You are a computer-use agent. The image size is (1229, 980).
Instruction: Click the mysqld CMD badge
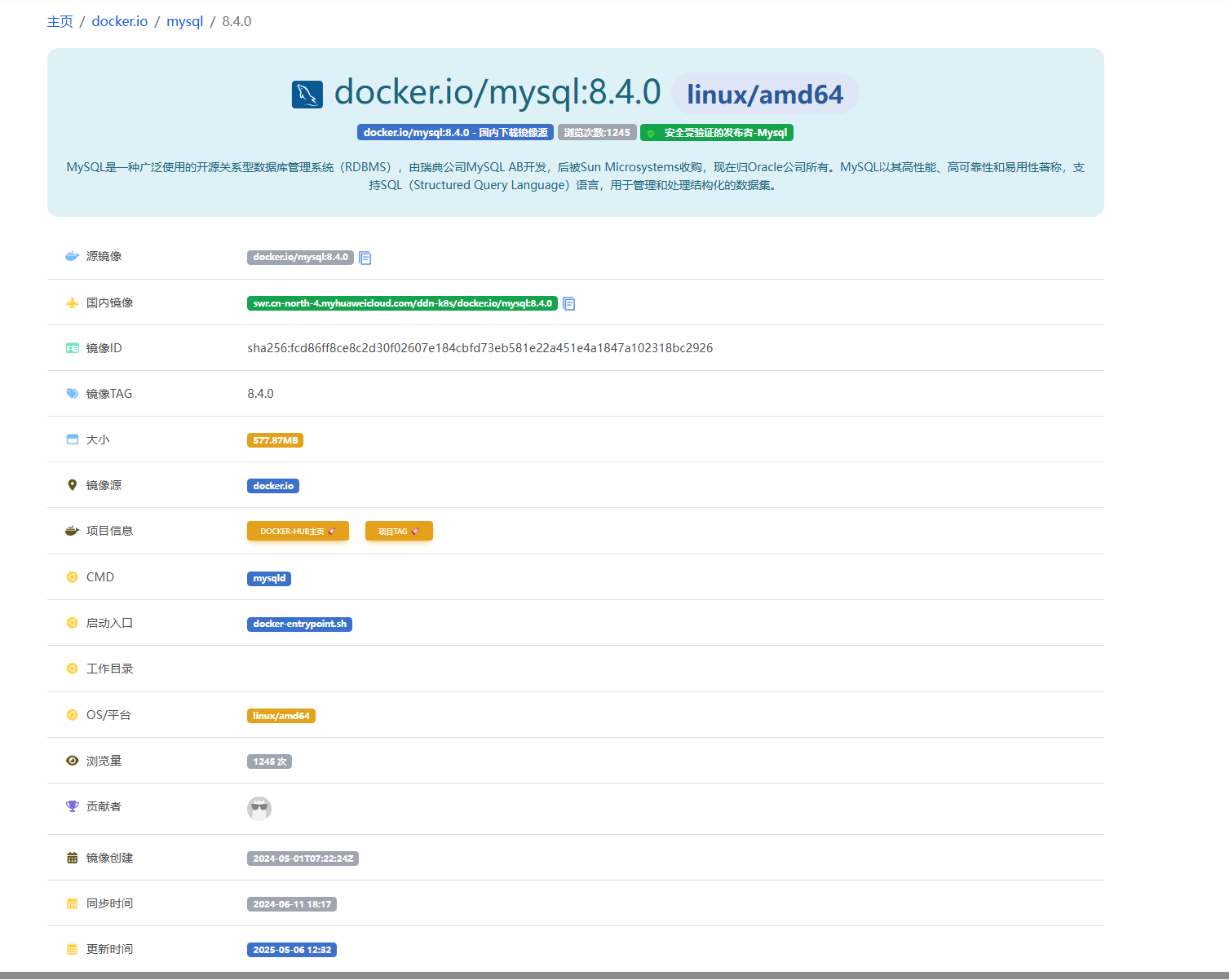pos(268,578)
